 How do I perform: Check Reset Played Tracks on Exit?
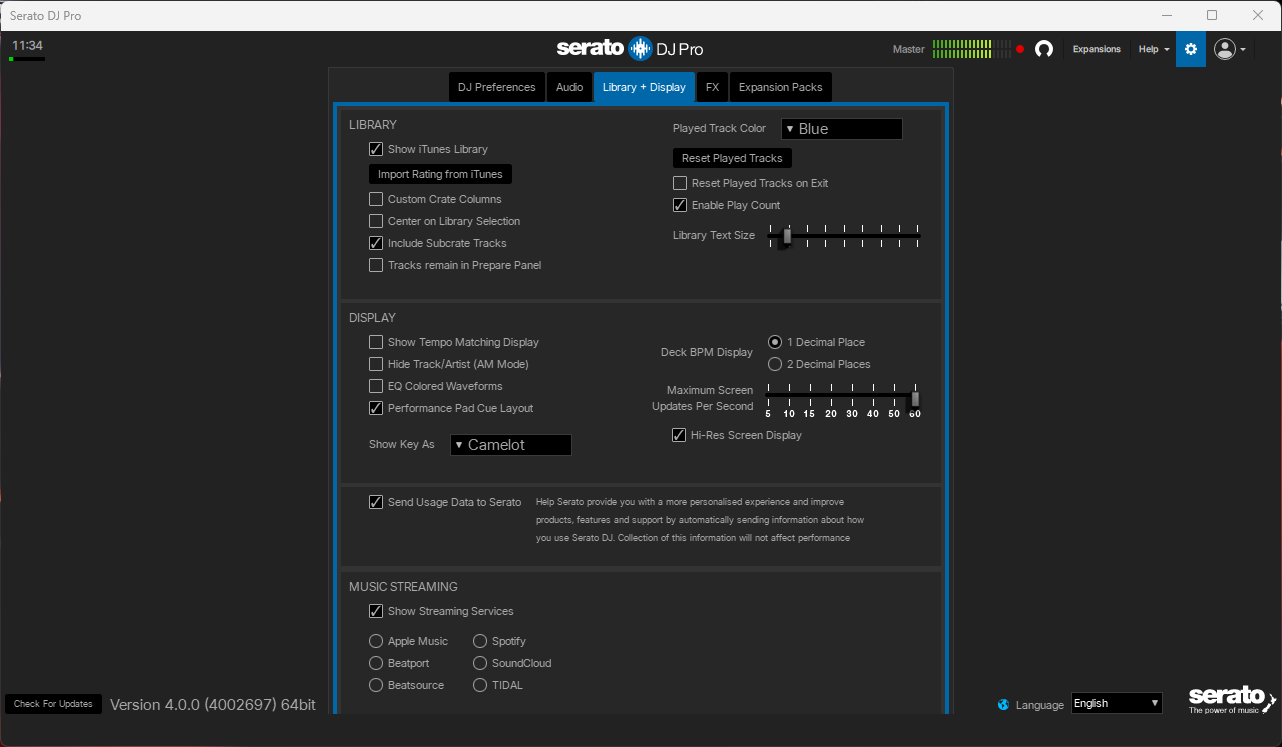[x=680, y=183]
